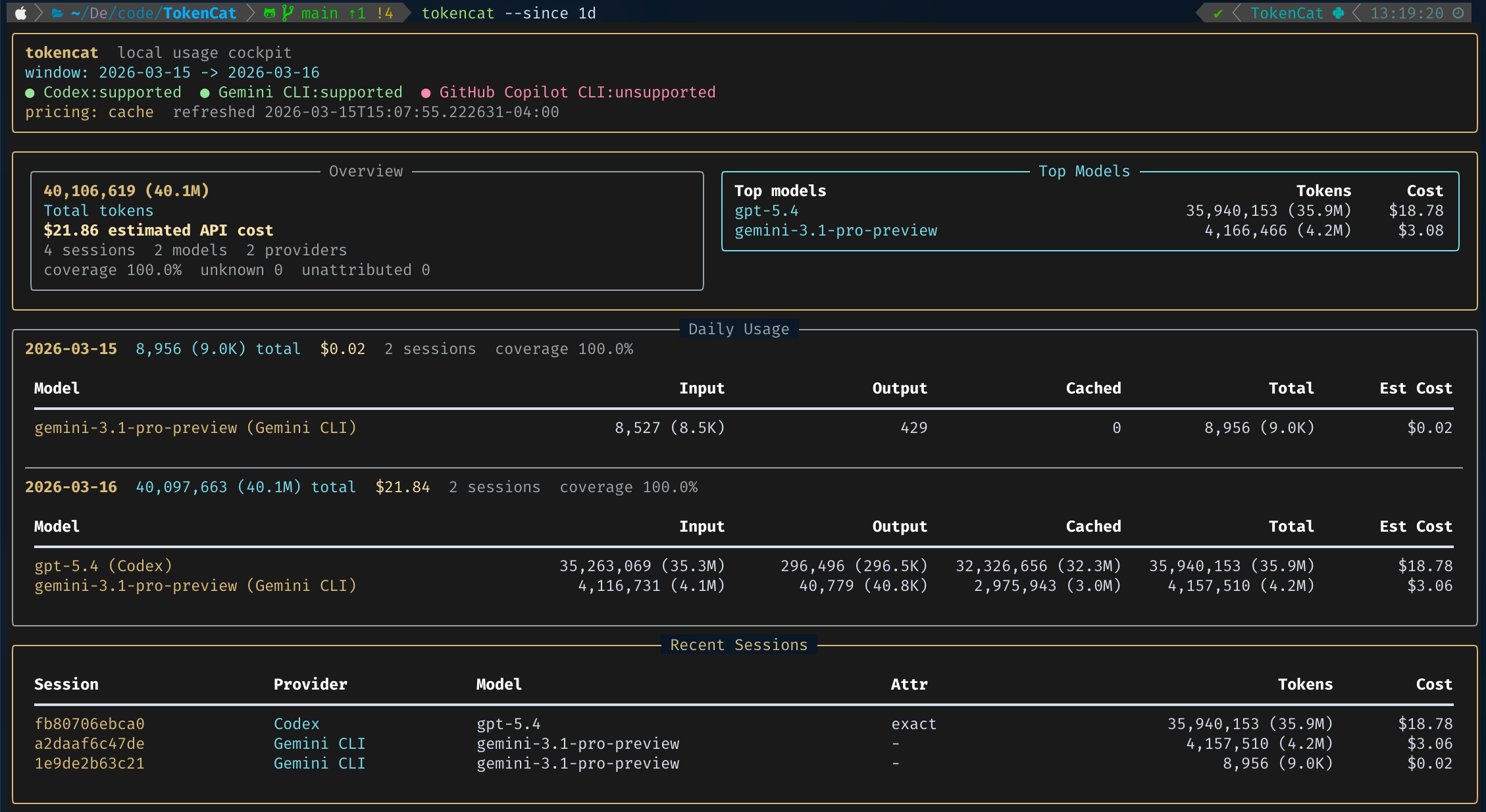Click '$21.86 estimated API cost'

click(x=159, y=230)
